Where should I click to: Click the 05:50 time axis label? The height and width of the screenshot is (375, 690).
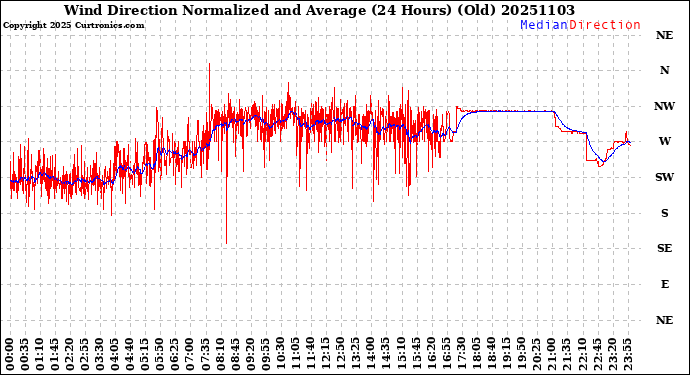pos(160,355)
